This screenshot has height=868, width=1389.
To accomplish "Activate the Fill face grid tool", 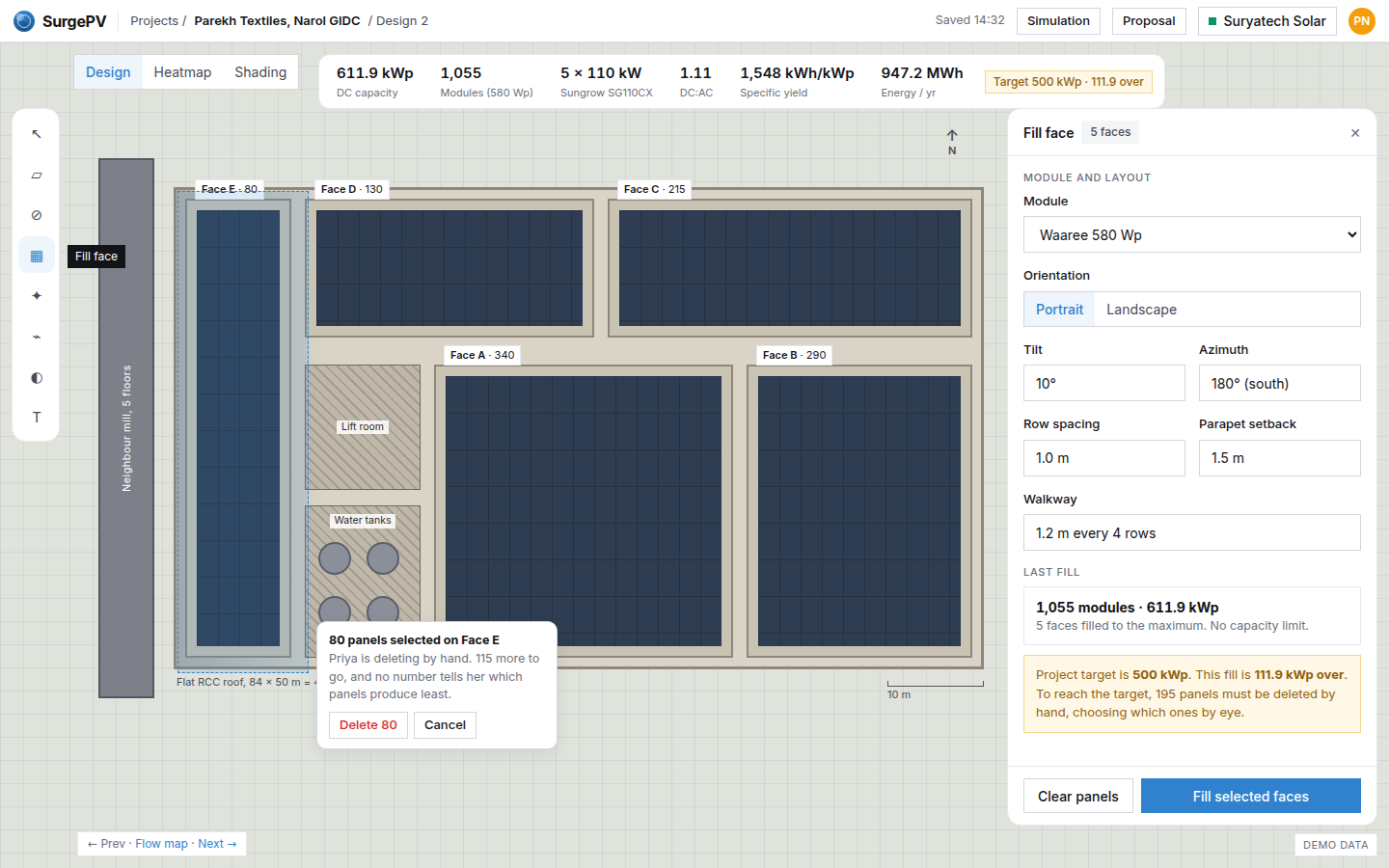I will tap(37, 256).
